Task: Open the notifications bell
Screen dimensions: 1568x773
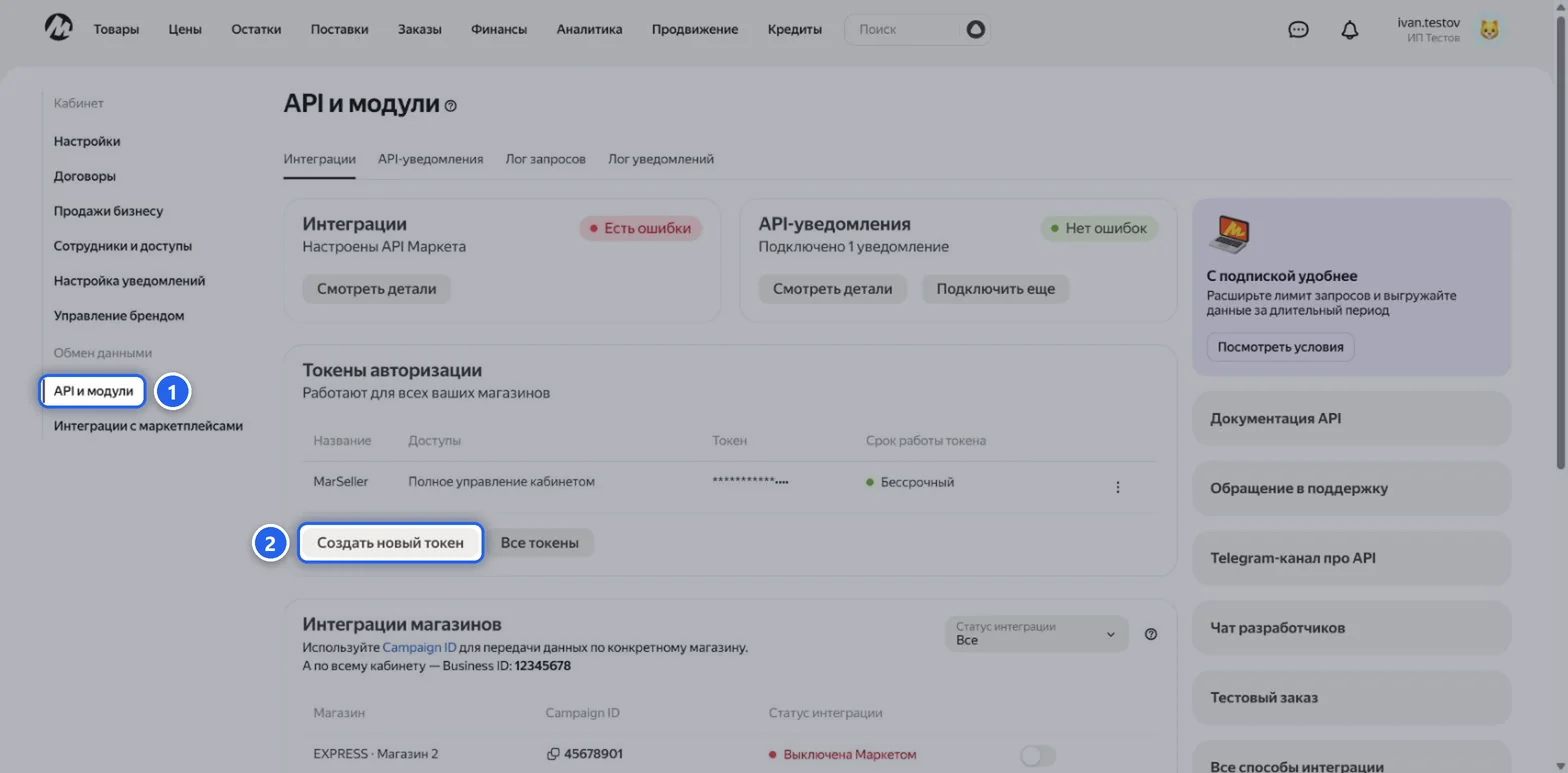Action: pos(1350,29)
